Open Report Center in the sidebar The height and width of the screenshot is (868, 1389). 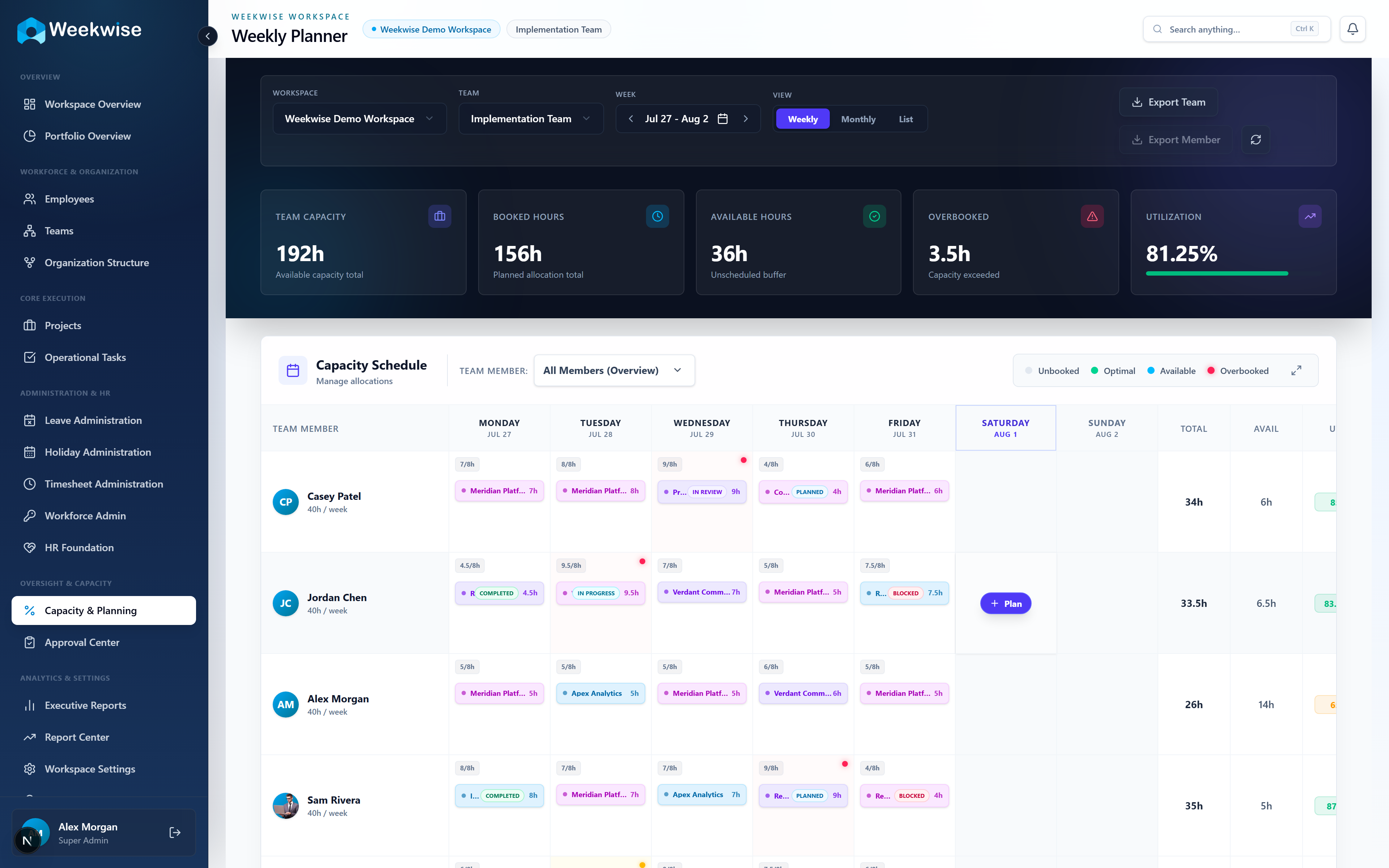point(103,737)
